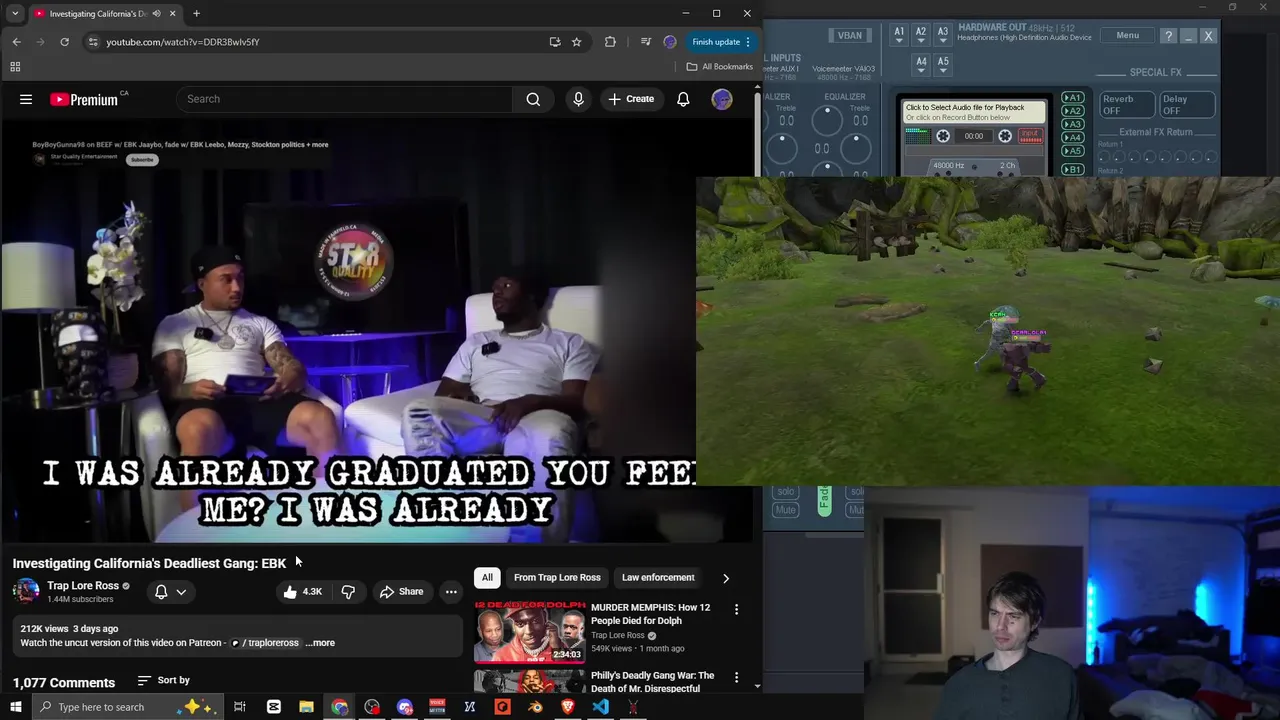Open Chrome tab search dropdown arrow
This screenshot has height=720, width=1280.
point(15,14)
